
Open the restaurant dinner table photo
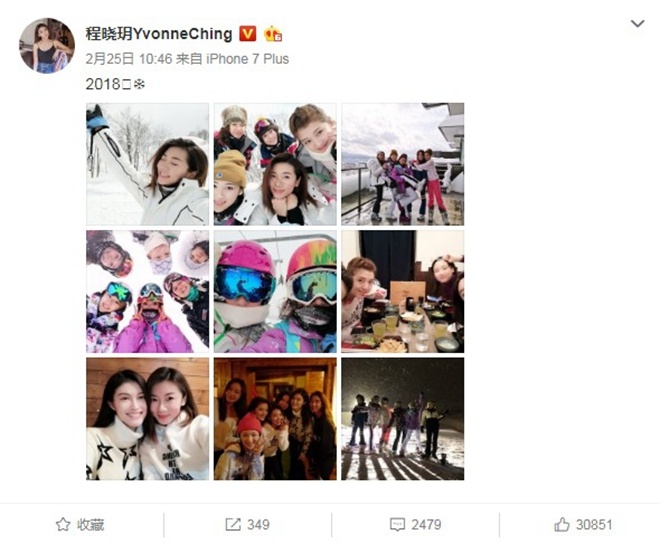point(402,291)
